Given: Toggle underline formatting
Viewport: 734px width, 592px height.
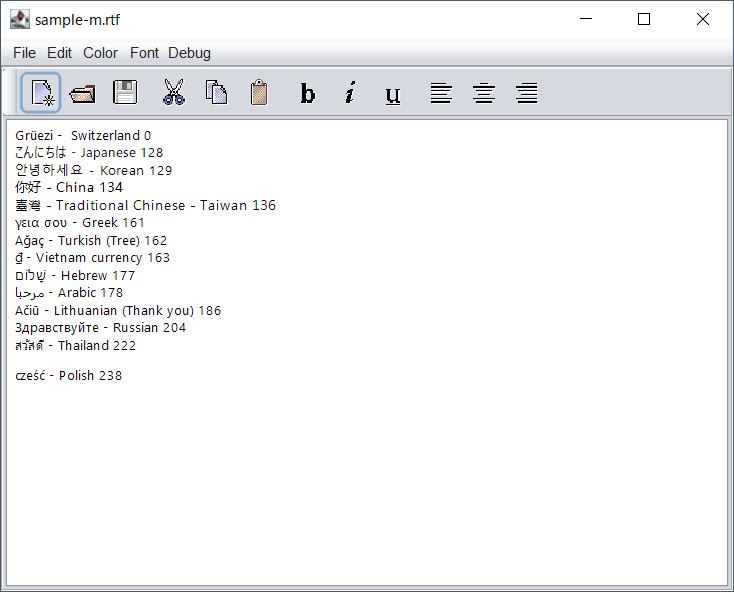Looking at the screenshot, I should pos(393,93).
